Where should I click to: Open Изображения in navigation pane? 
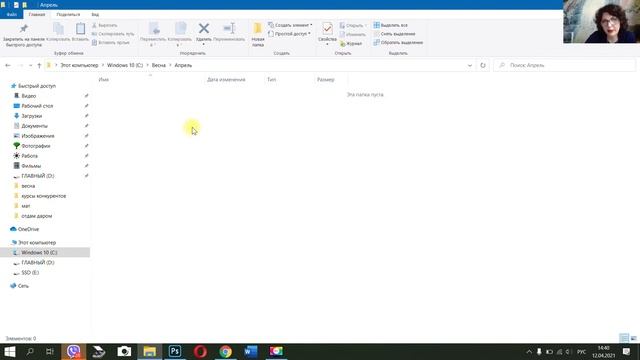(37, 136)
